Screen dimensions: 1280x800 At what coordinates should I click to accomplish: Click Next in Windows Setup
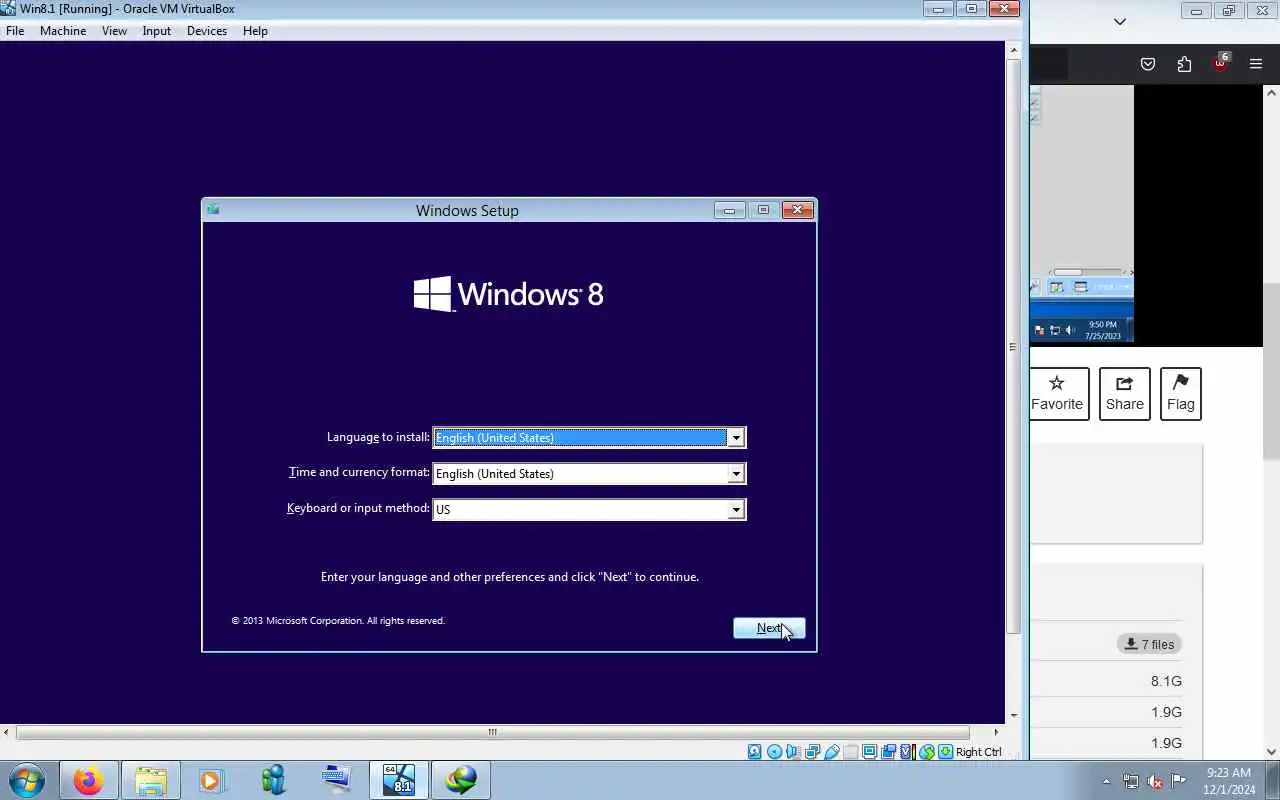(769, 628)
